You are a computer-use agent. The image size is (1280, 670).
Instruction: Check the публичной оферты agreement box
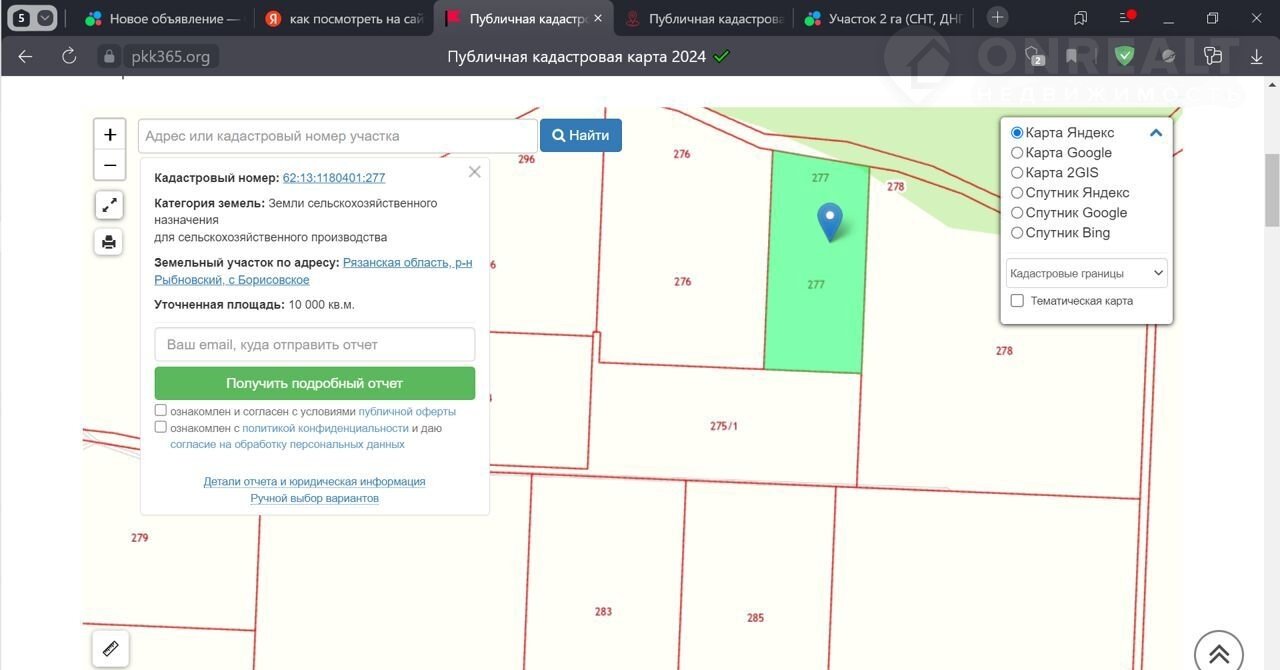tap(161, 410)
